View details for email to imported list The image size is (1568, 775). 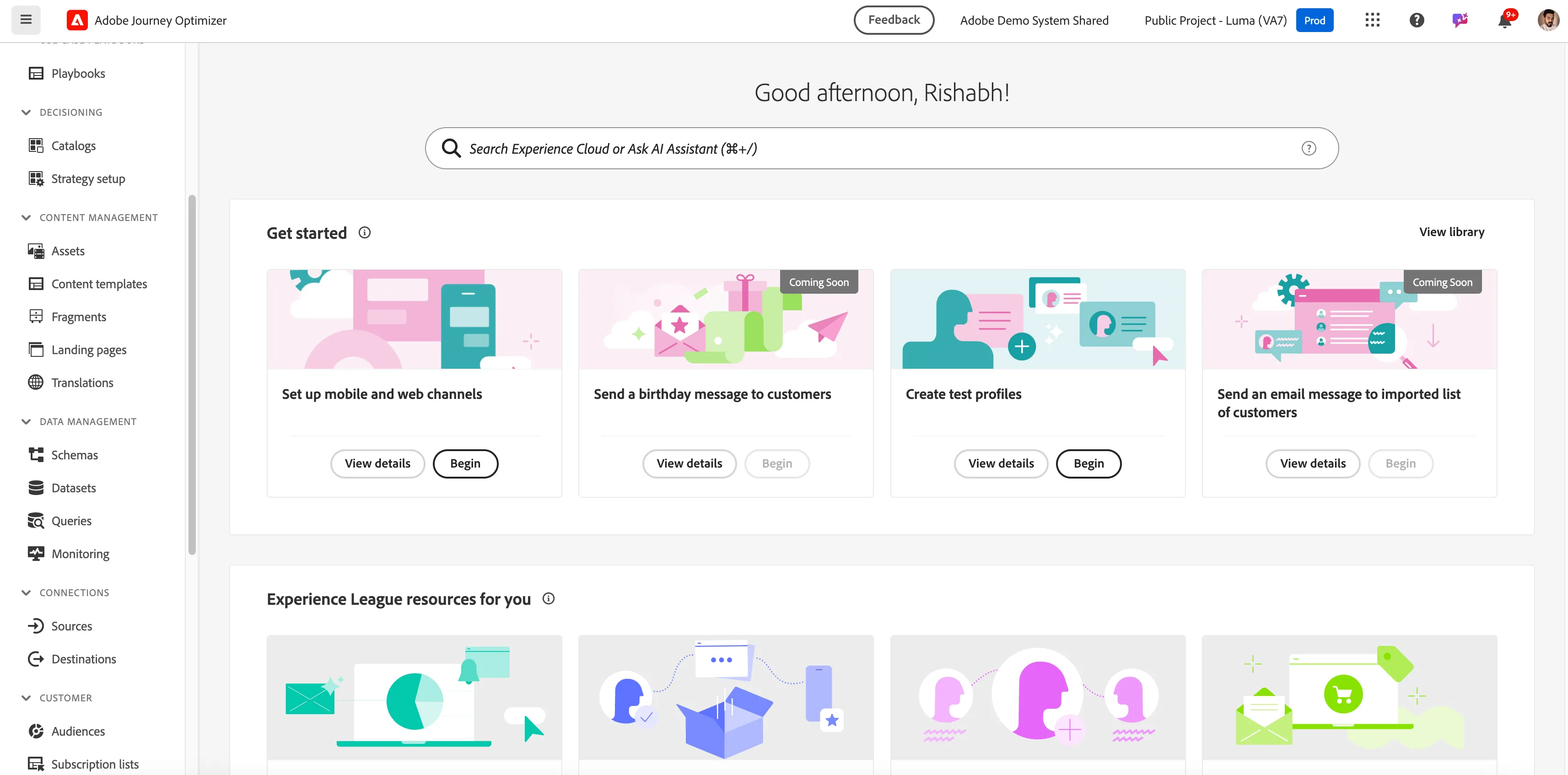tap(1312, 463)
